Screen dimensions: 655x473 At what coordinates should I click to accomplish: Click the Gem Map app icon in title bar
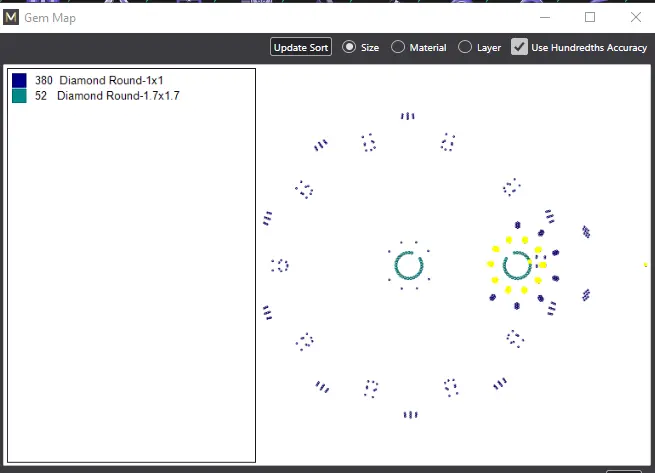click(12, 18)
